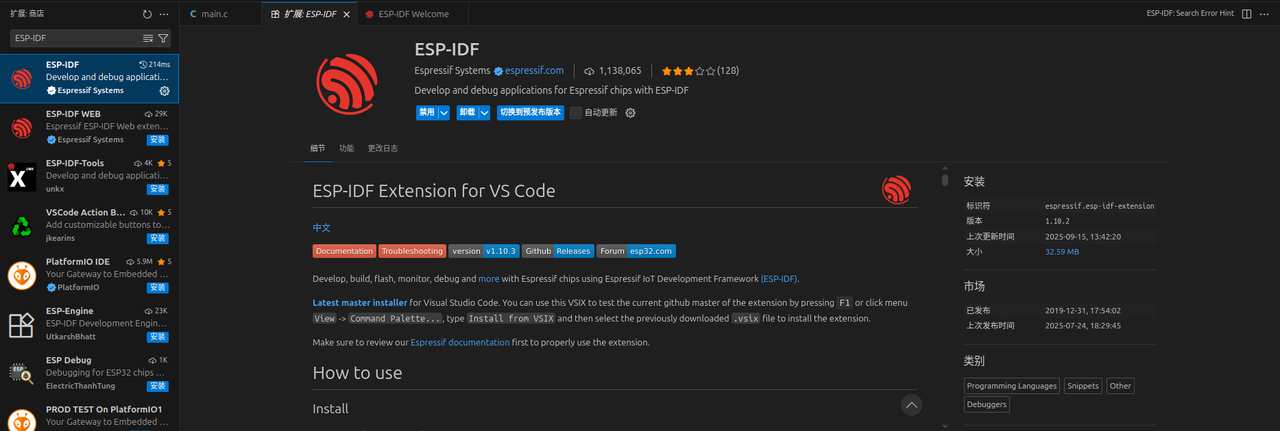The height and width of the screenshot is (431, 1280).
Task: Open the extension search filter menu
Action: tap(163, 38)
